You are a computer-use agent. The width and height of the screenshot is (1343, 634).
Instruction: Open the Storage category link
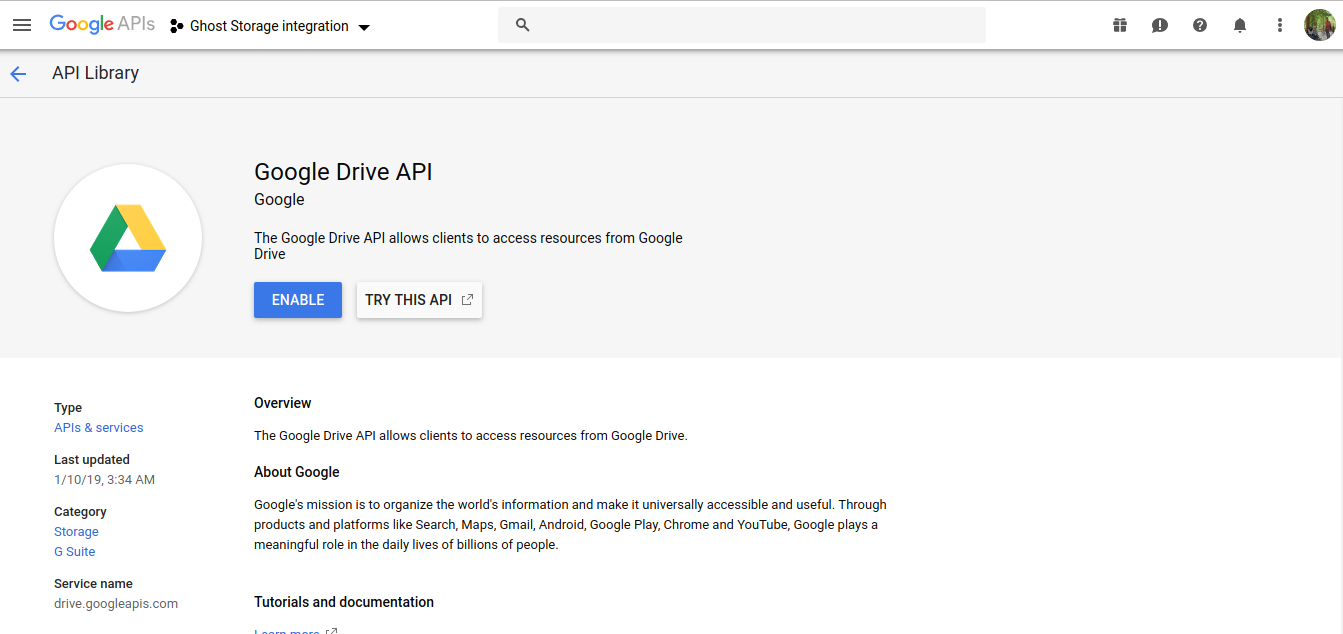click(76, 532)
